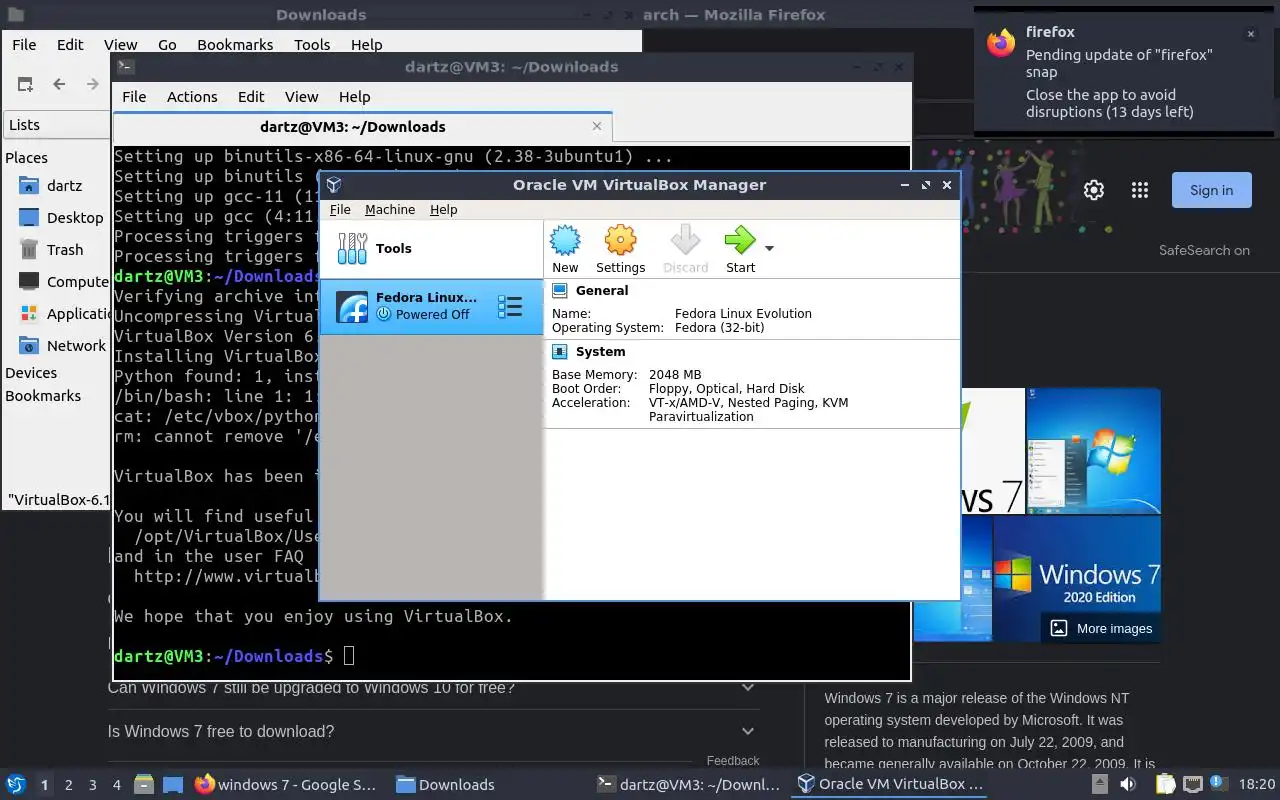Click More images button
1280x800 pixels.
click(1101, 628)
